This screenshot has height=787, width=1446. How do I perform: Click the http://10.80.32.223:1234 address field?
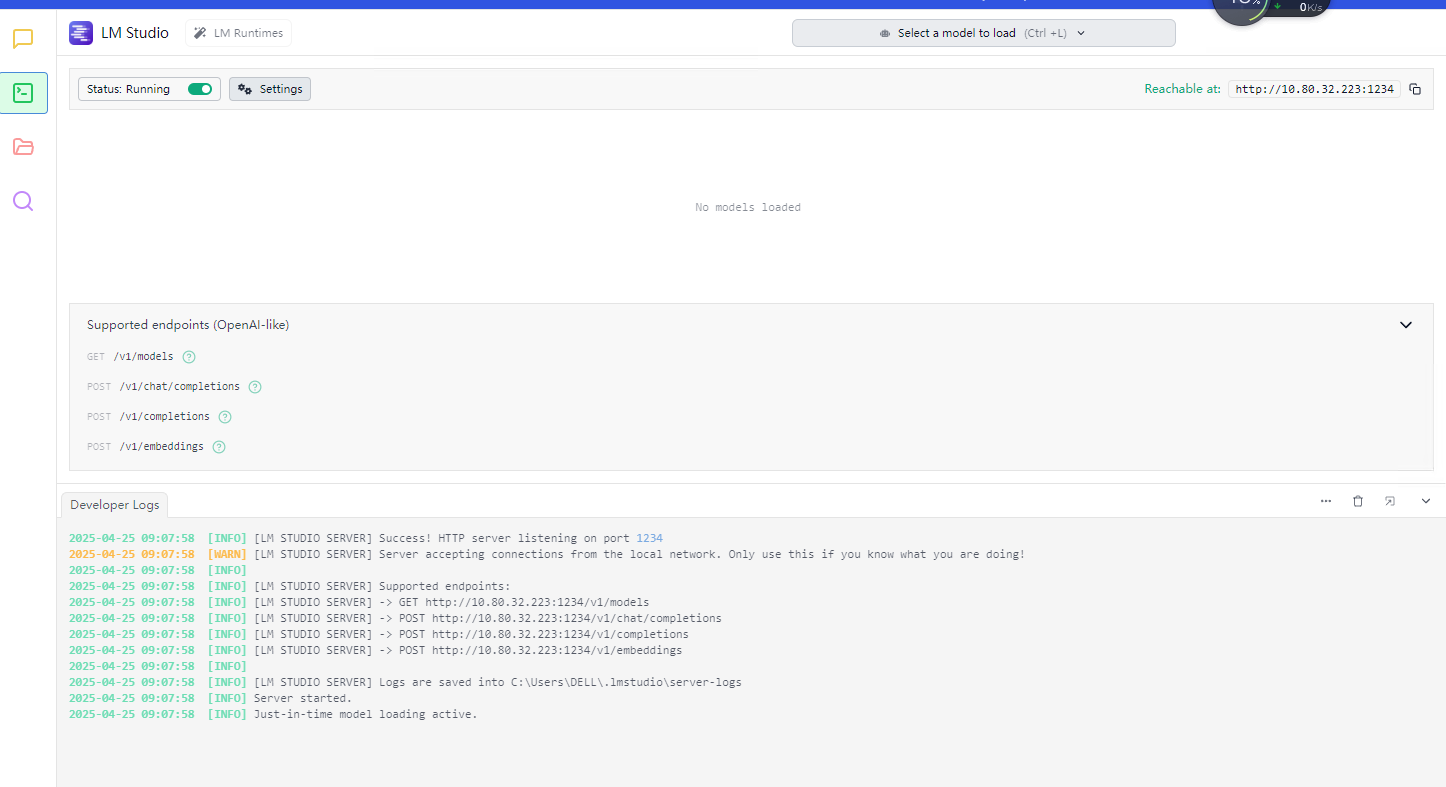(1314, 89)
